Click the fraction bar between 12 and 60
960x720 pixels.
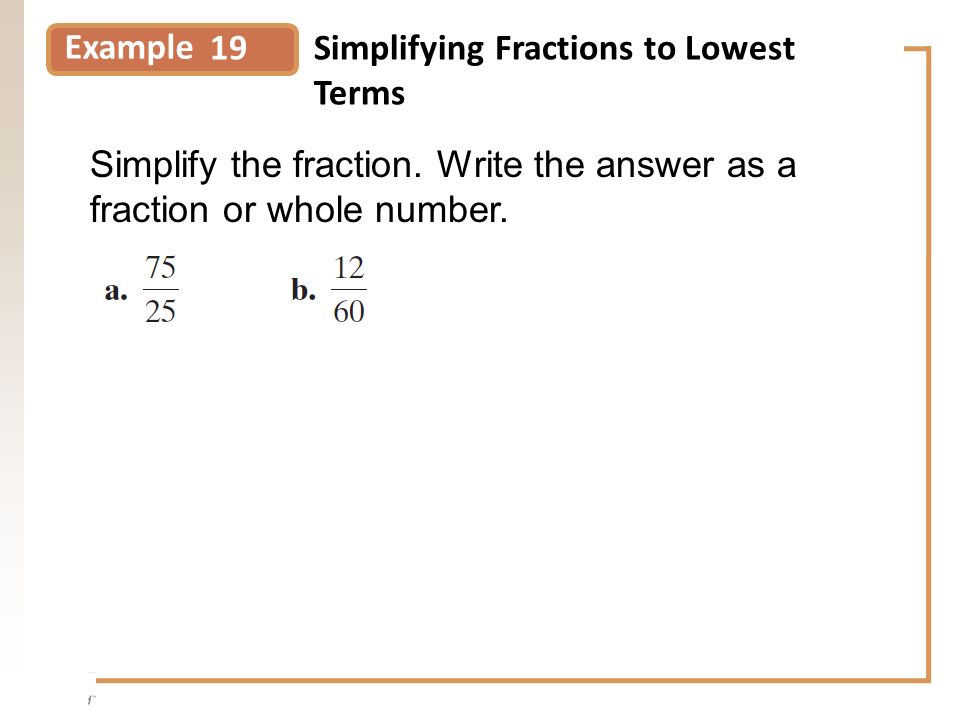(349, 290)
